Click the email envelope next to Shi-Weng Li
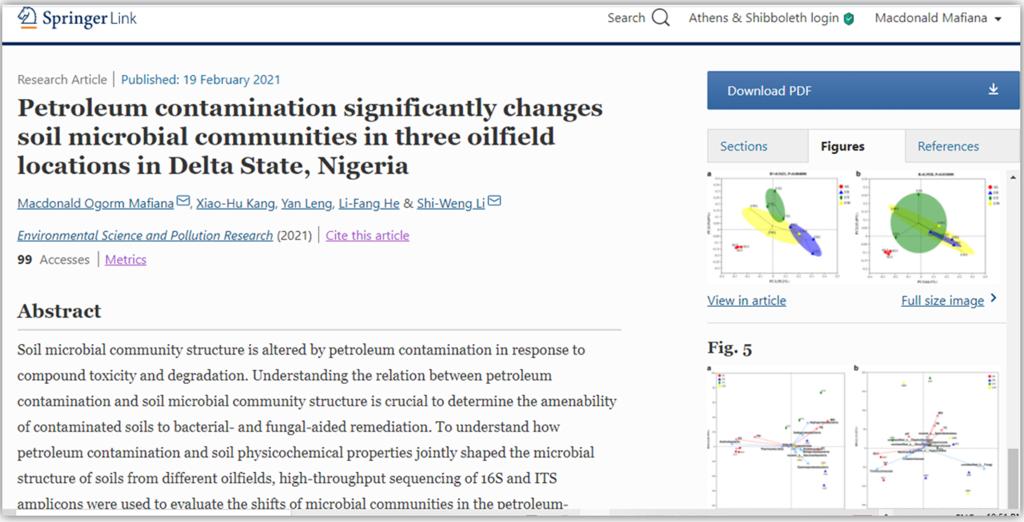The height and width of the screenshot is (522, 1024). [x=494, y=203]
